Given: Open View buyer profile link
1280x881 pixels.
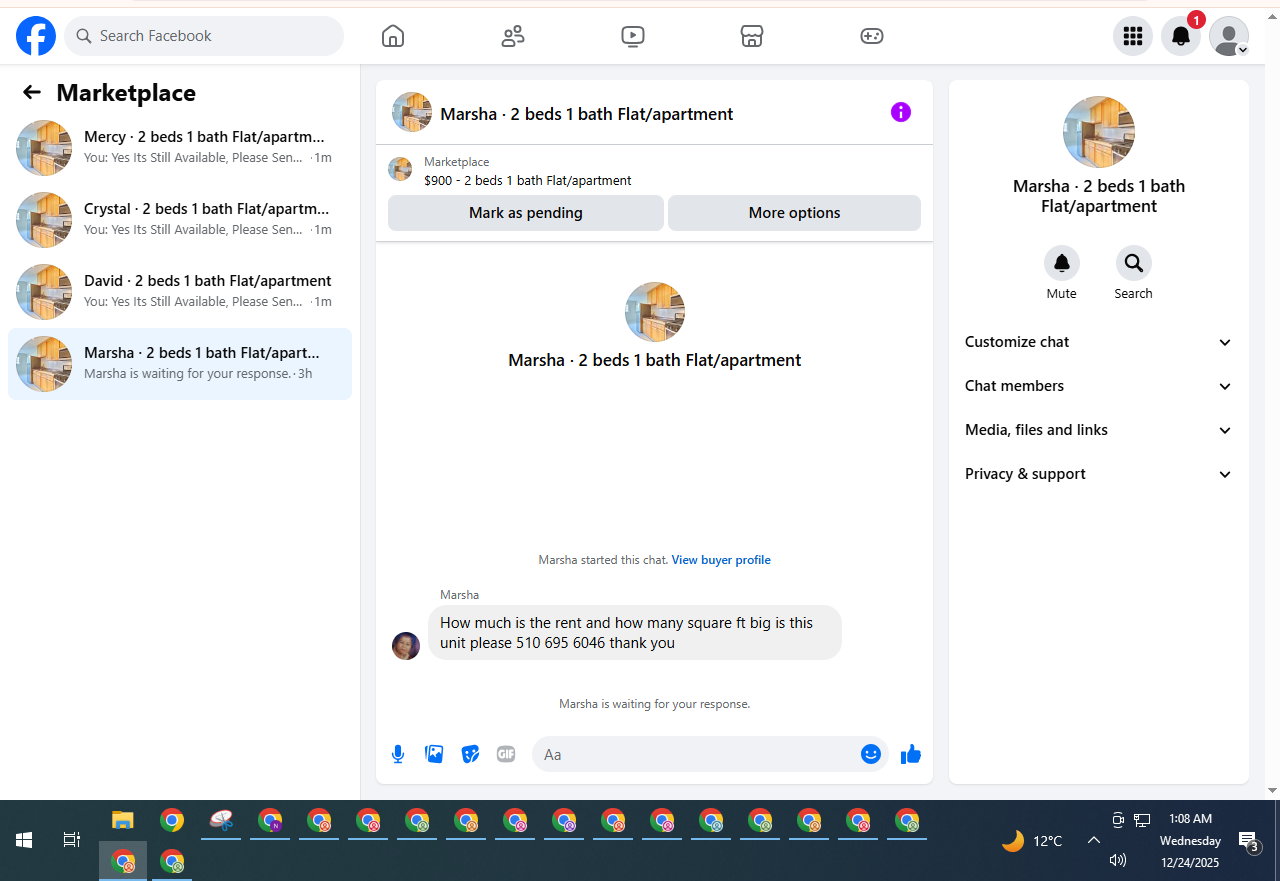Looking at the screenshot, I should [x=721, y=560].
